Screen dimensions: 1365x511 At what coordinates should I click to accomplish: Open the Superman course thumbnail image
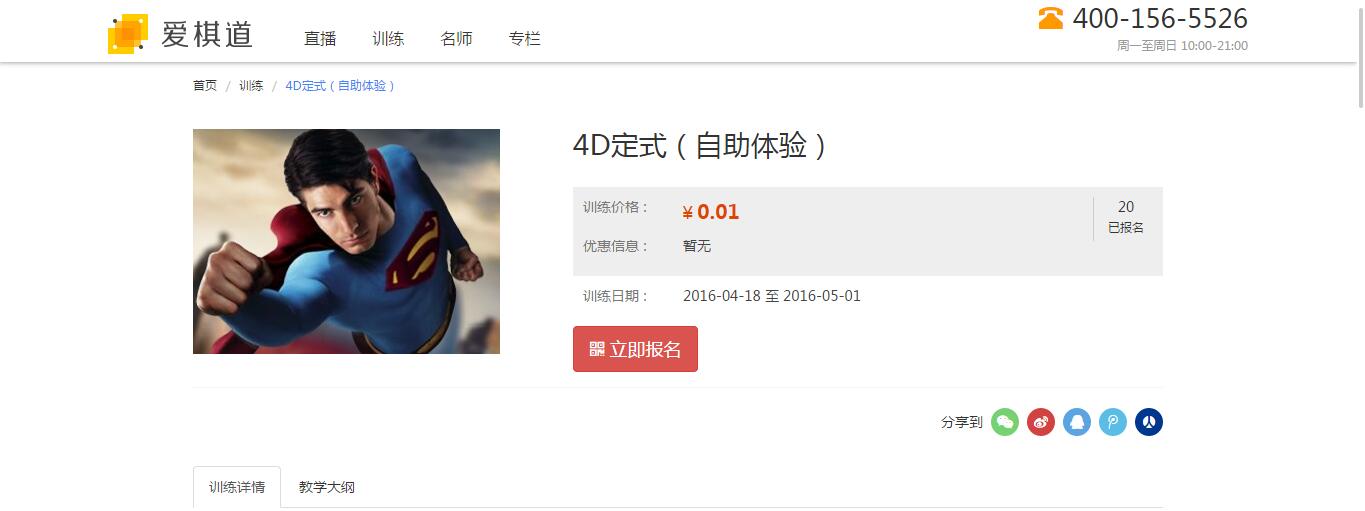click(346, 241)
